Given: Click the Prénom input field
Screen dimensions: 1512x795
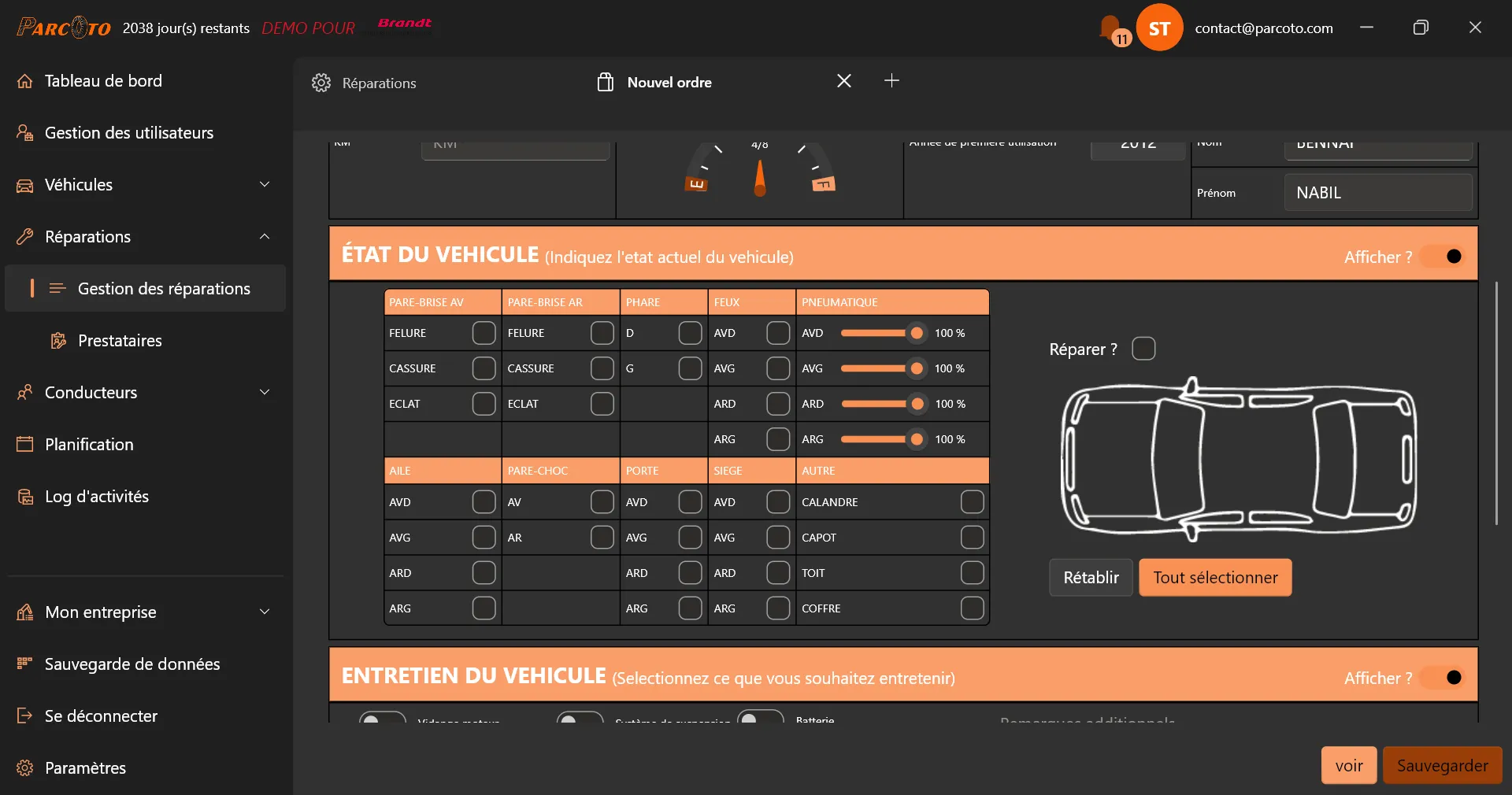Looking at the screenshot, I should point(1378,193).
